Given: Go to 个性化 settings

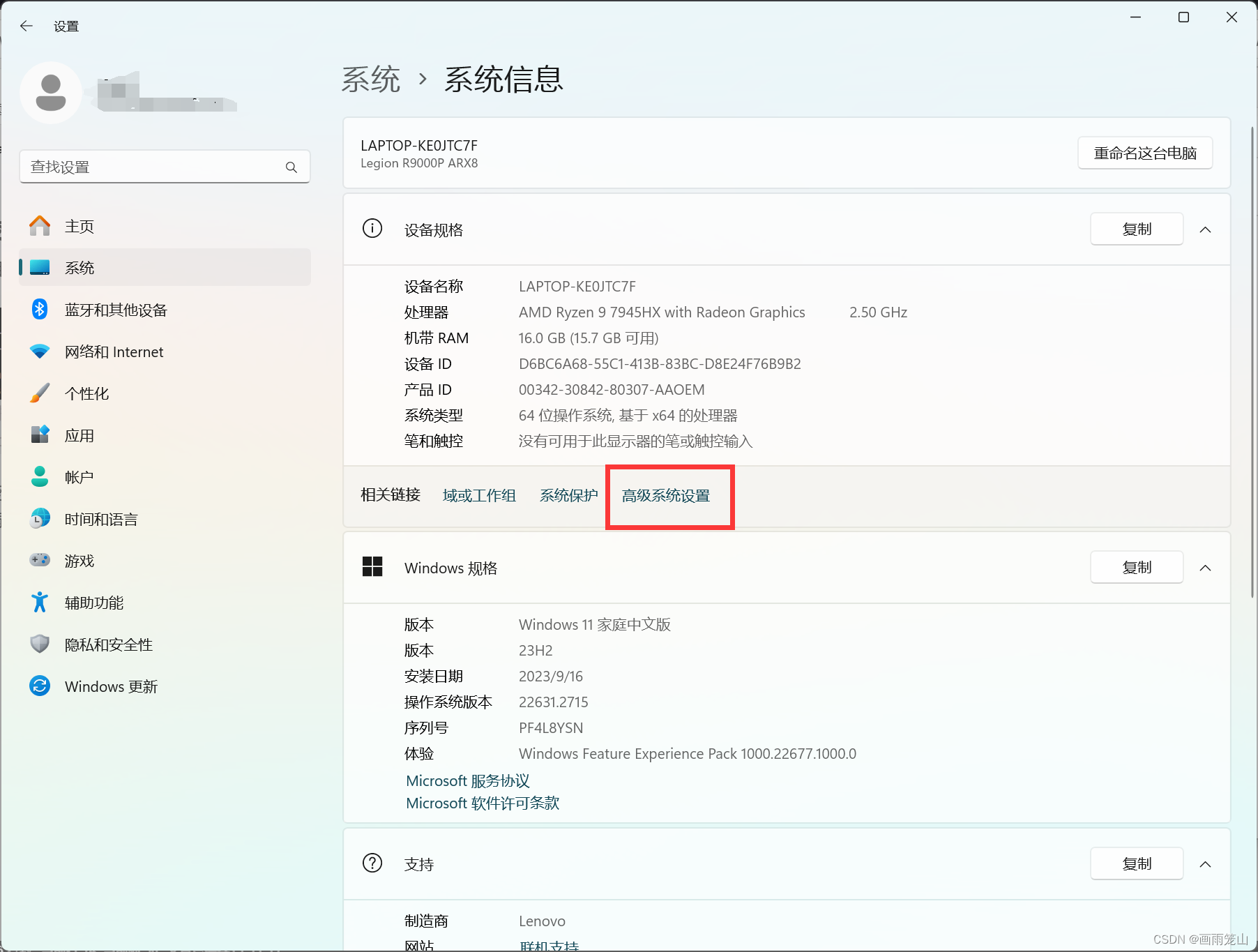Looking at the screenshot, I should [x=165, y=393].
